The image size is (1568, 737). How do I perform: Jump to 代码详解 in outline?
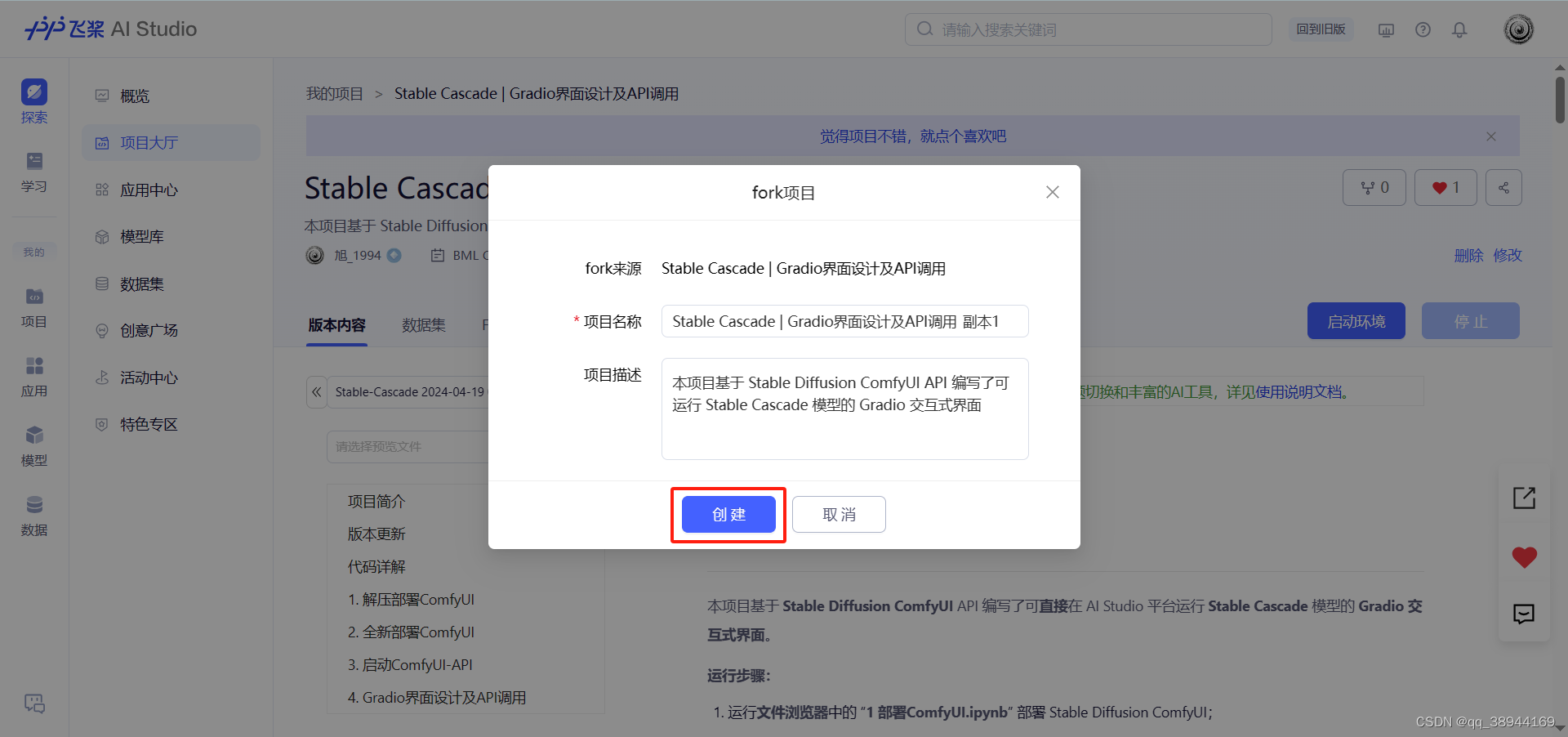click(x=376, y=567)
